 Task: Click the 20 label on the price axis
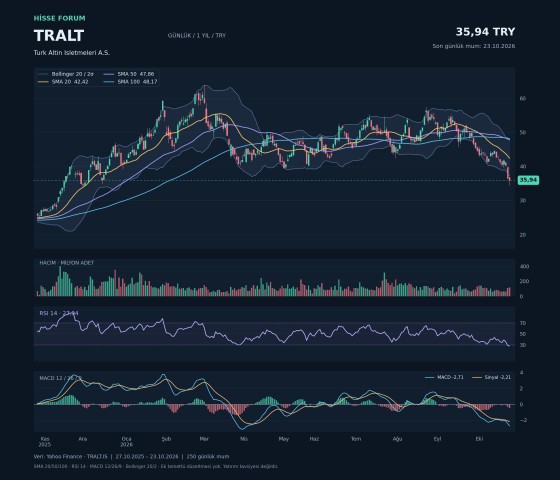(x=522, y=235)
